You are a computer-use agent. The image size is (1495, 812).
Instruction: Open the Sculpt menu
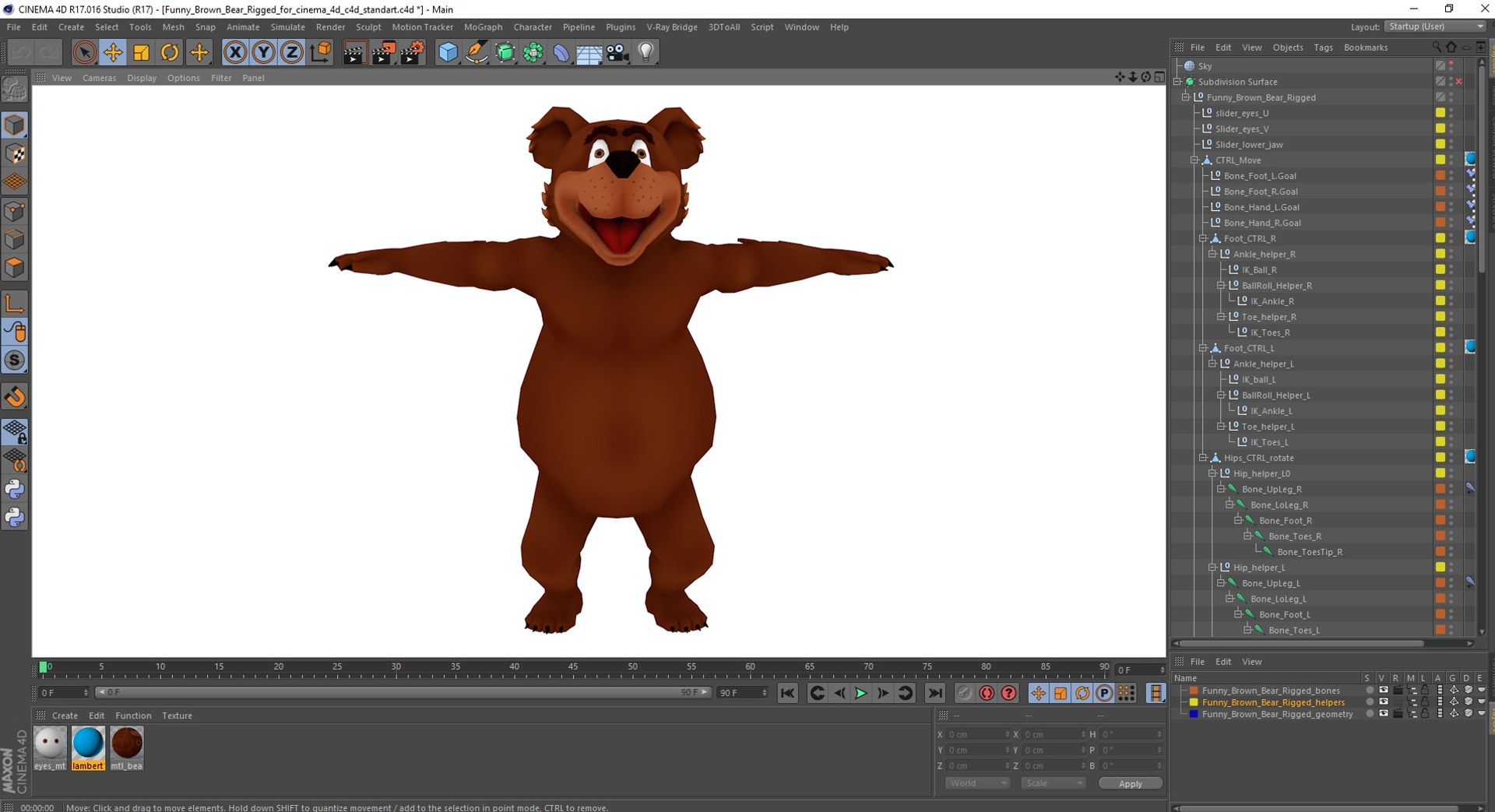[x=368, y=27]
